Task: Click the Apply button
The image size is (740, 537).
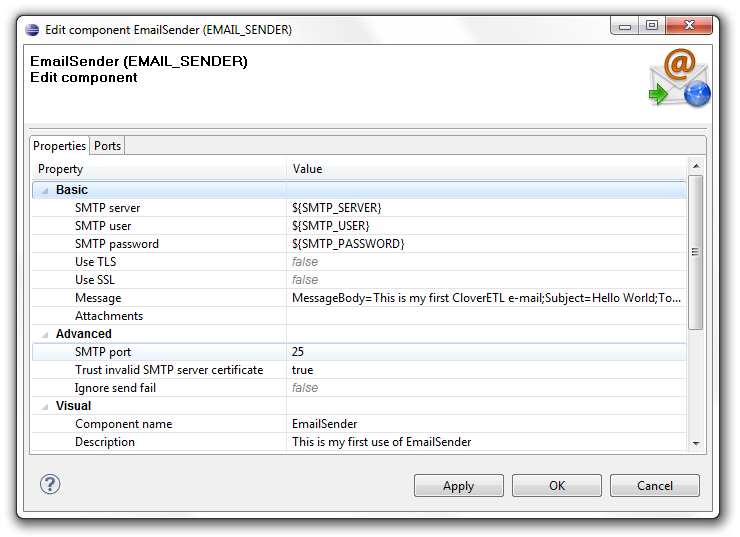Action: point(459,486)
